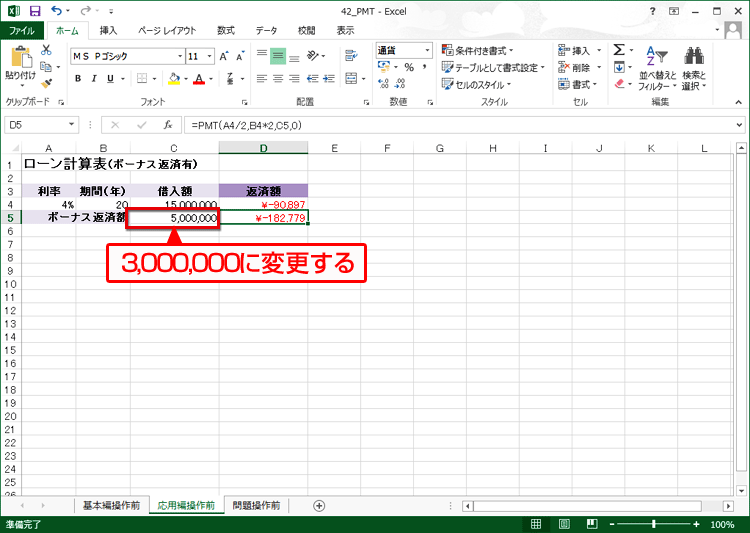Switch to the データ ribbon tab
This screenshot has width=750, height=533.
click(x=266, y=31)
